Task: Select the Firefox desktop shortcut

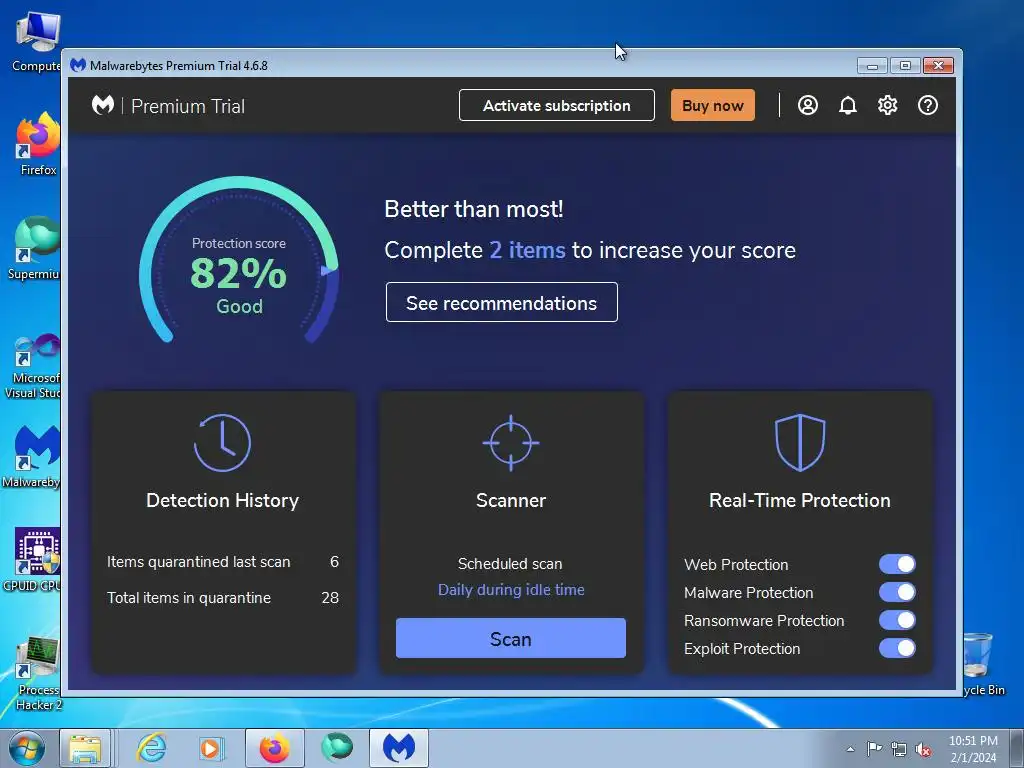Action: point(37,144)
